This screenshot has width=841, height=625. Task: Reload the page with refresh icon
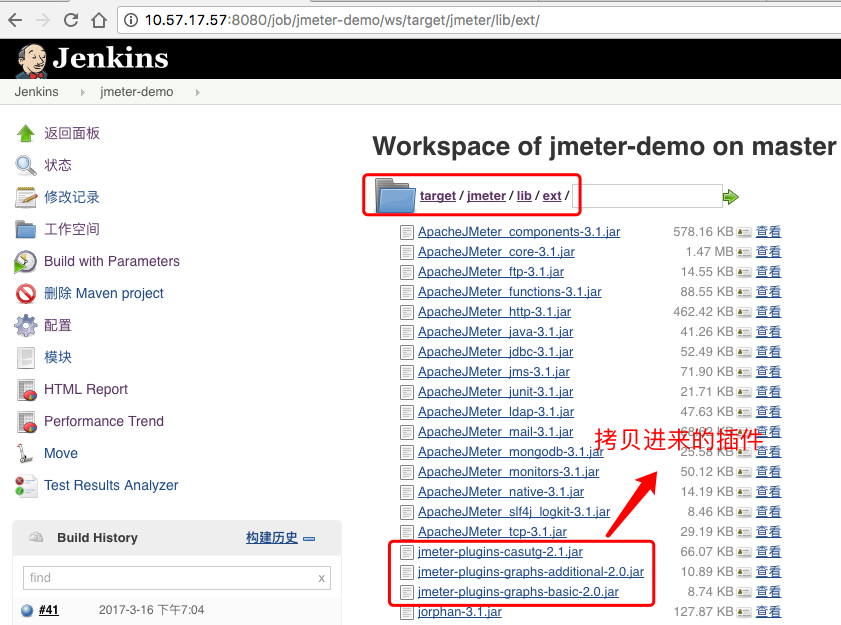[71, 20]
